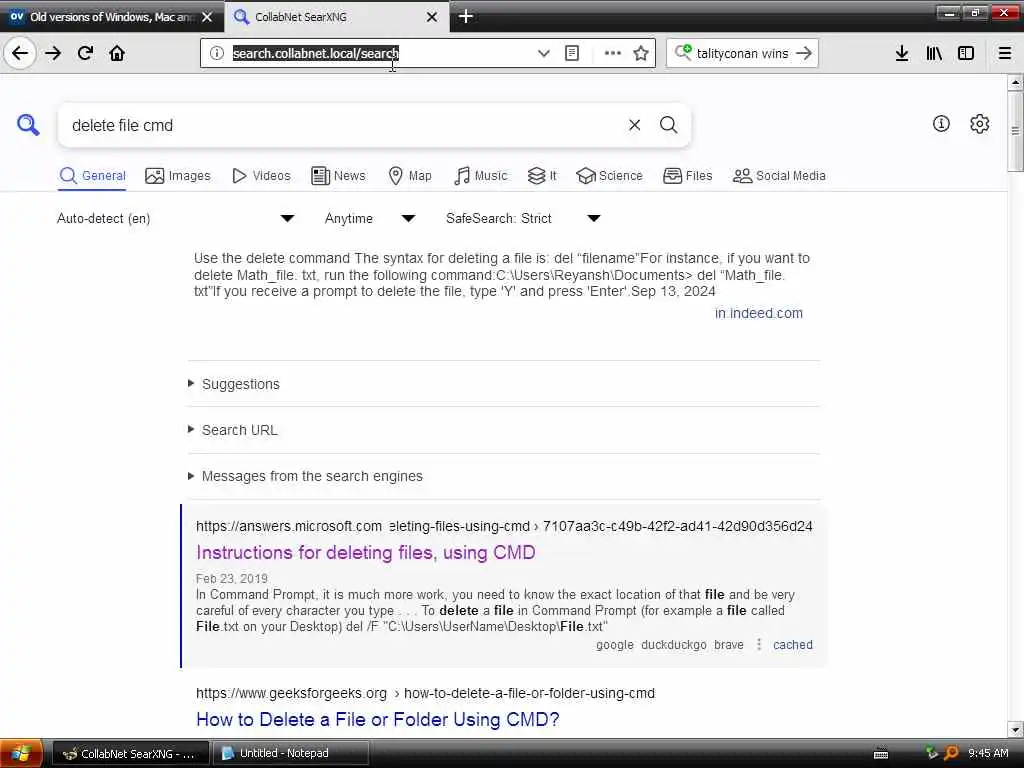Click the SearXNG magnifier logo
The image size is (1024, 768).
[x=27, y=124]
